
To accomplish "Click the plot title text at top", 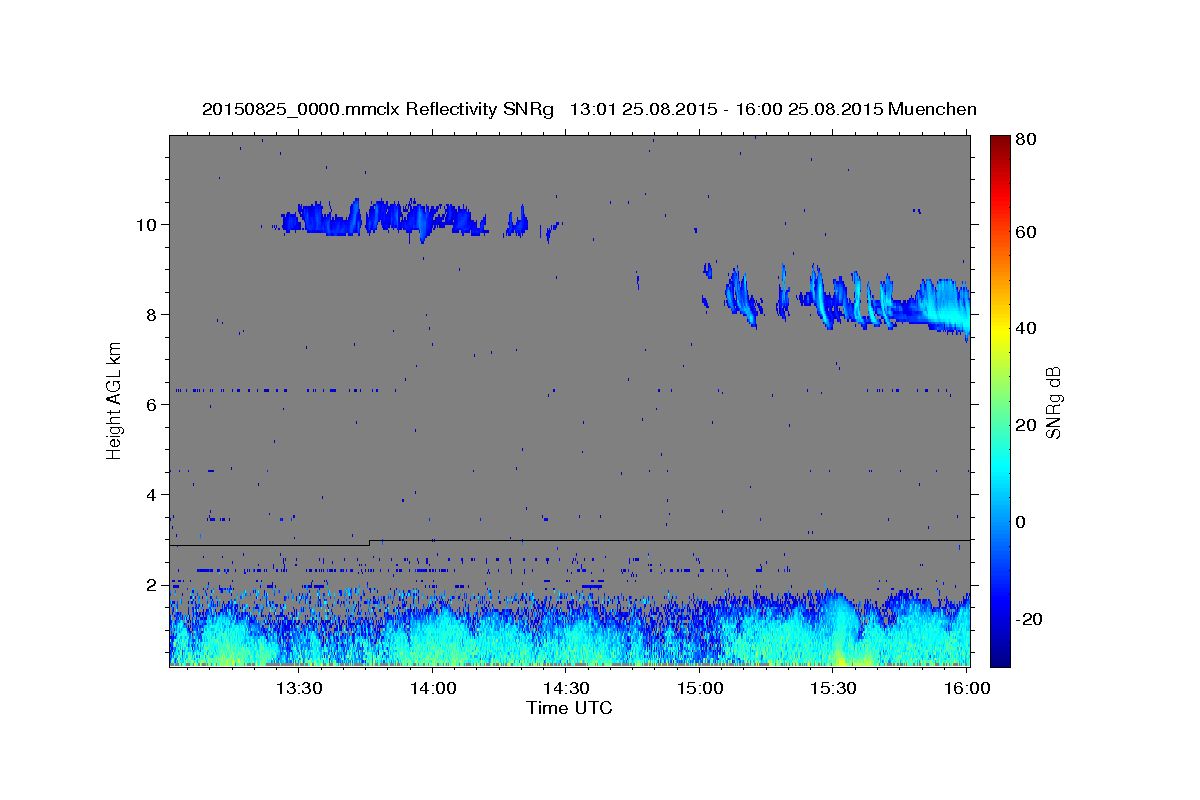I will coord(589,109).
